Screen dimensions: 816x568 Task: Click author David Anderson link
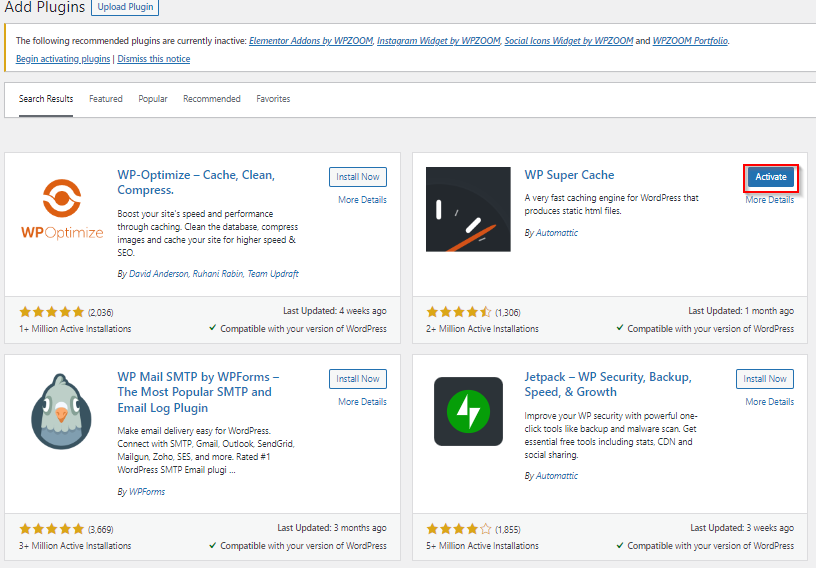tap(158, 274)
